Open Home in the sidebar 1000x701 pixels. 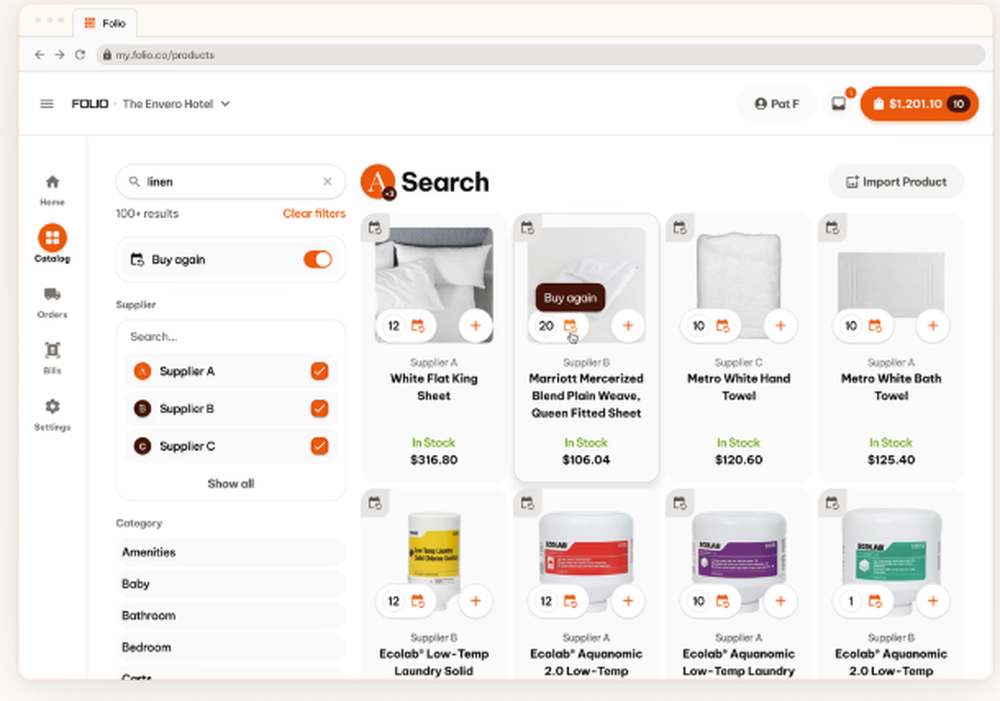52,189
